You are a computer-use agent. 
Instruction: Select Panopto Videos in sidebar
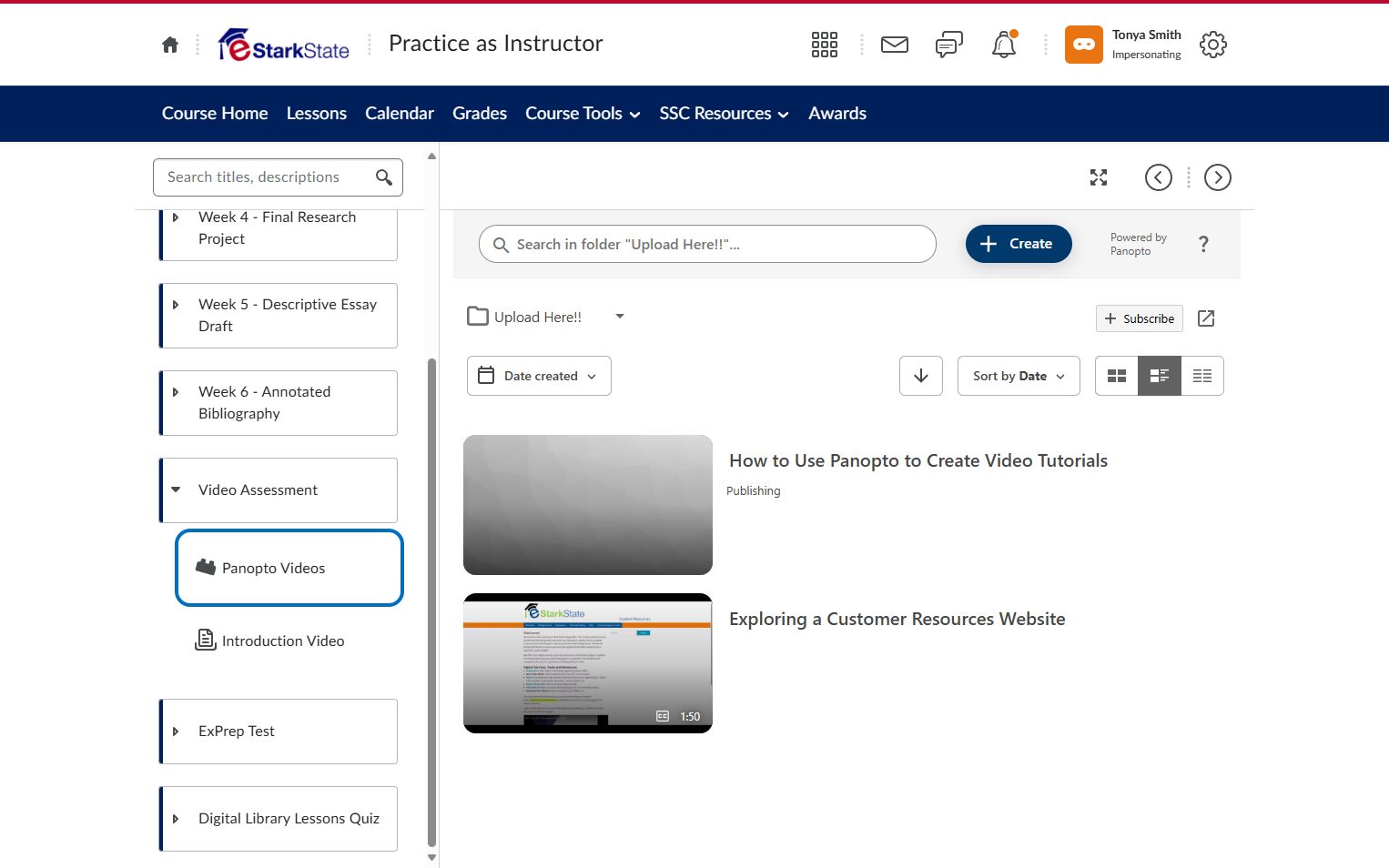(x=289, y=568)
